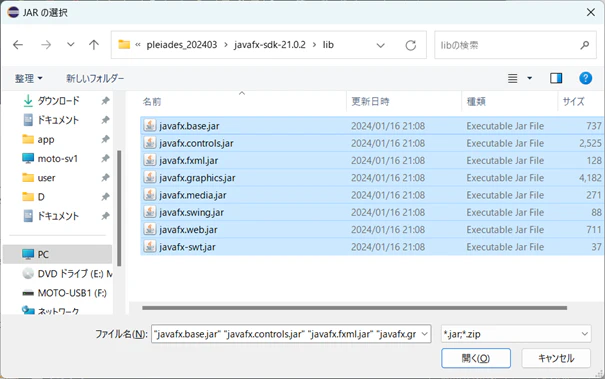Select javafx.controls.jar file
Viewport: 605px width, 379px height.
click(x=372, y=143)
